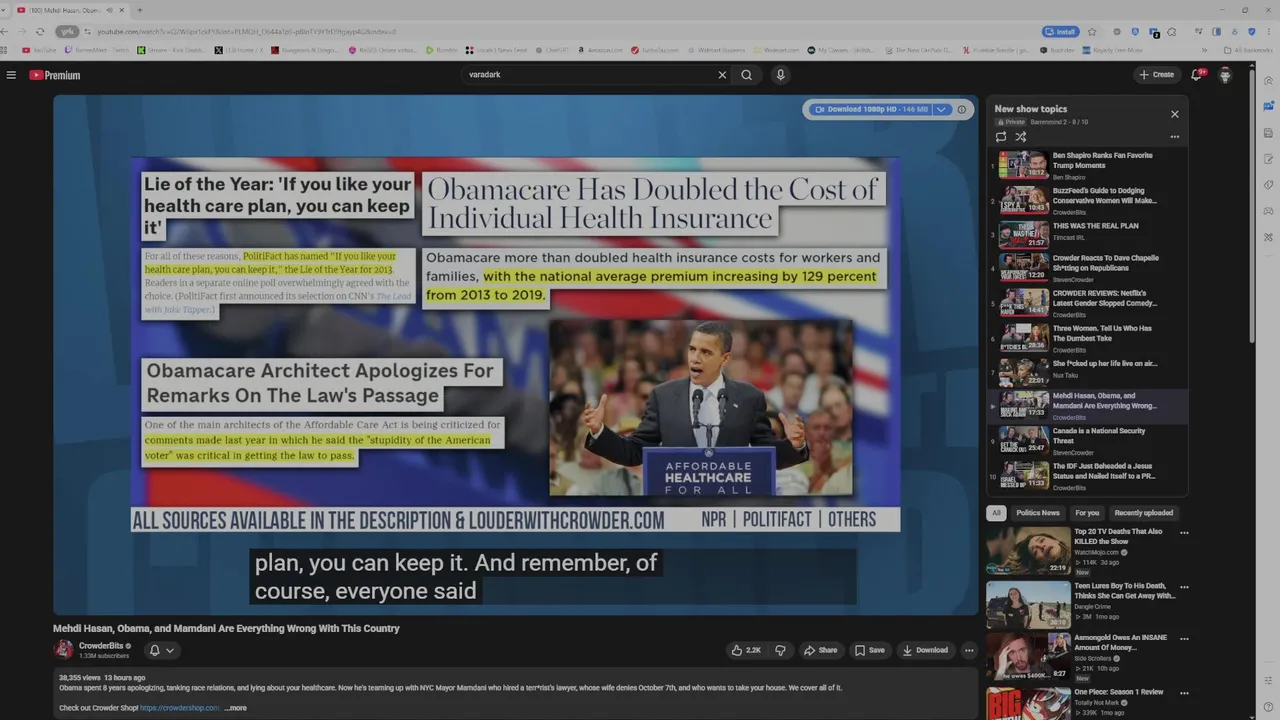The width and height of the screenshot is (1280, 720).
Task: Dislike the video with thumbs down
Action: pos(781,650)
